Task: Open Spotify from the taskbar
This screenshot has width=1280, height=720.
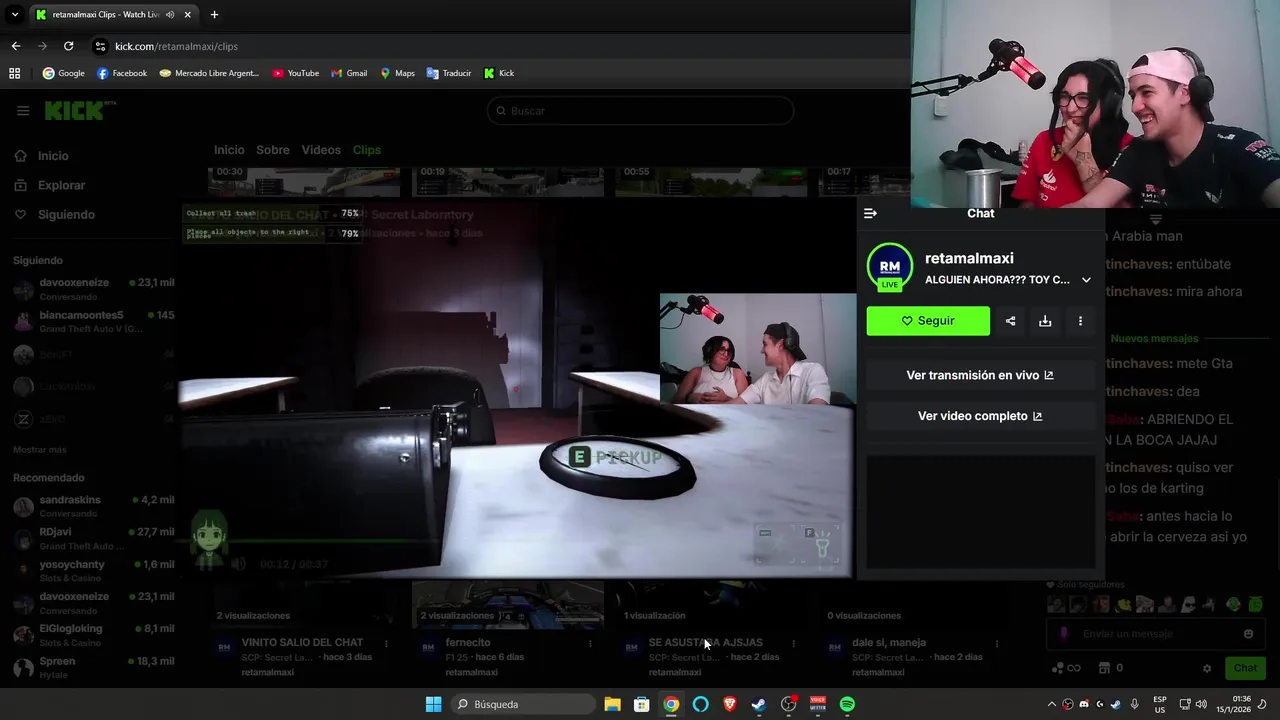Action: [x=847, y=704]
